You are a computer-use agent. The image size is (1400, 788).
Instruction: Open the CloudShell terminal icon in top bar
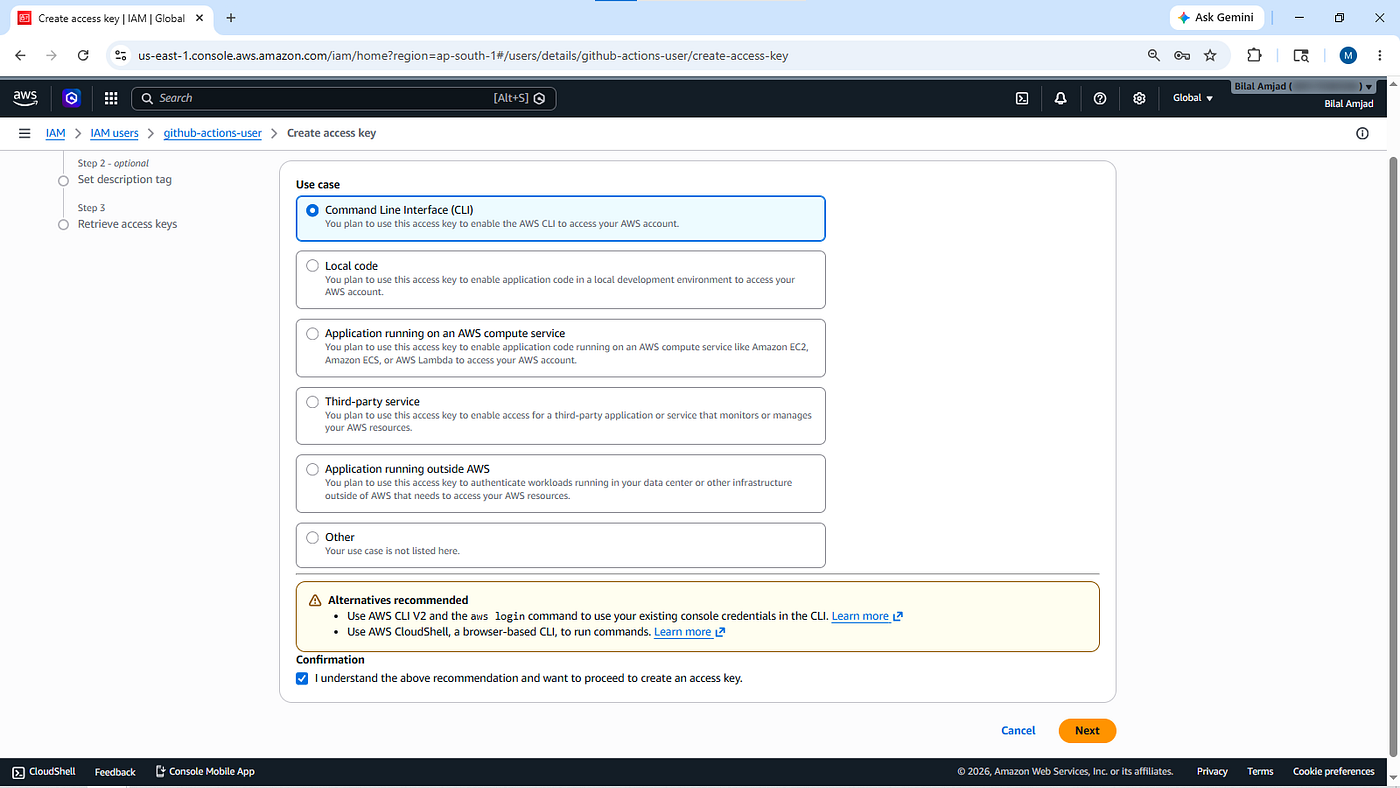(x=1022, y=98)
